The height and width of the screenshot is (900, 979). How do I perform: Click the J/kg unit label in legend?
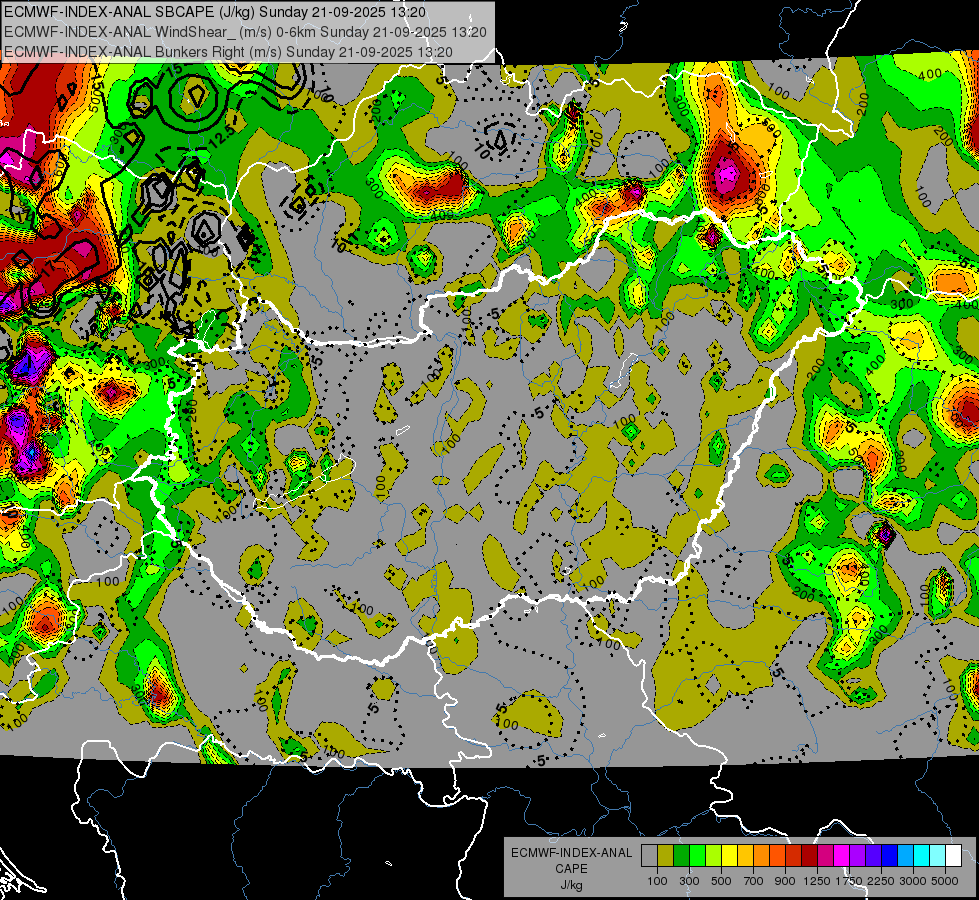[571, 885]
